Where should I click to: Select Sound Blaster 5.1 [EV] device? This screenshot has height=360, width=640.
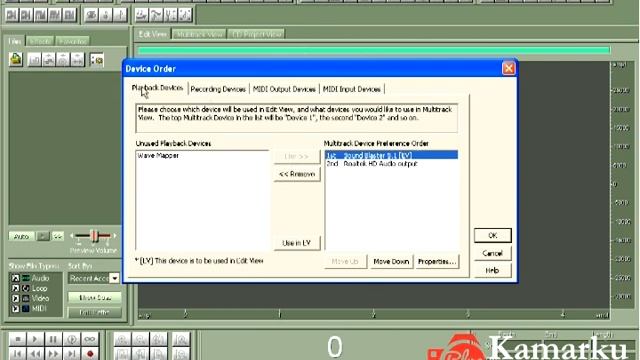tap(391, 155)
